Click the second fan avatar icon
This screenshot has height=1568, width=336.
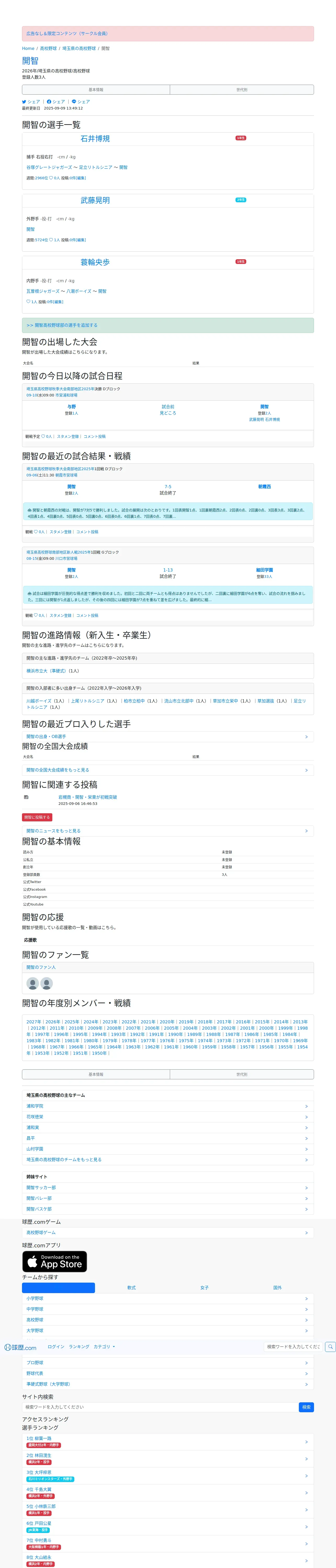click(x=46, y=983)
